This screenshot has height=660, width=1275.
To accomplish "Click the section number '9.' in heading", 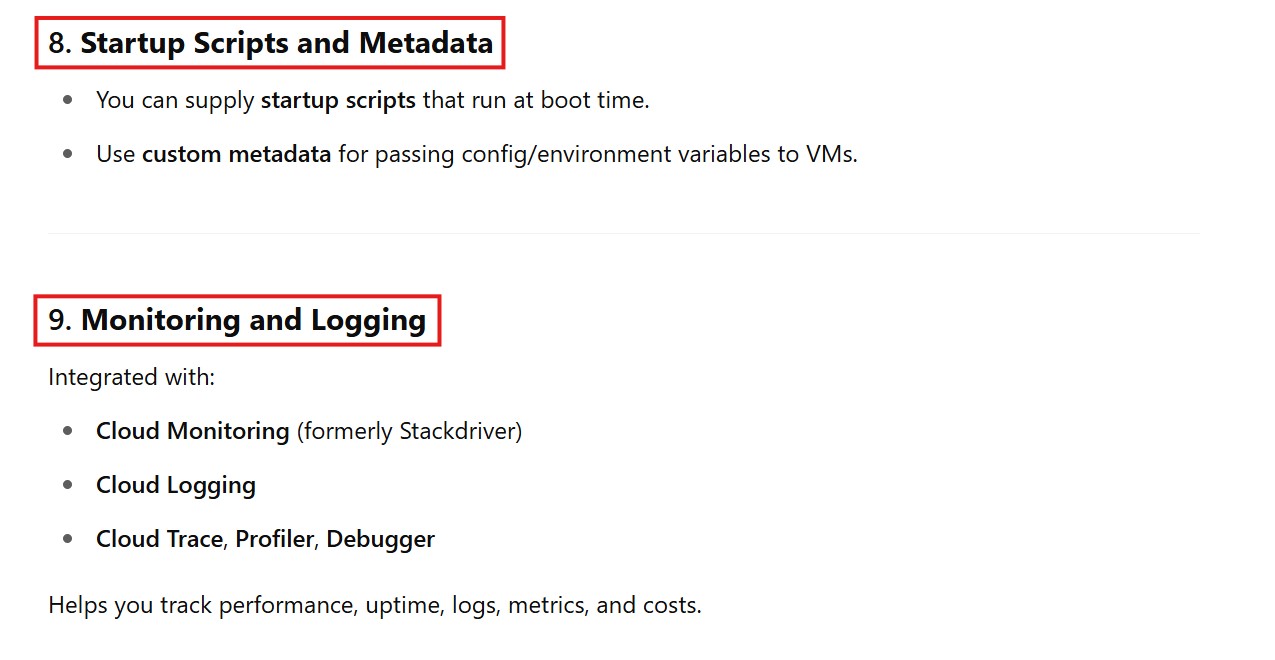I will [x=60, y=320].
